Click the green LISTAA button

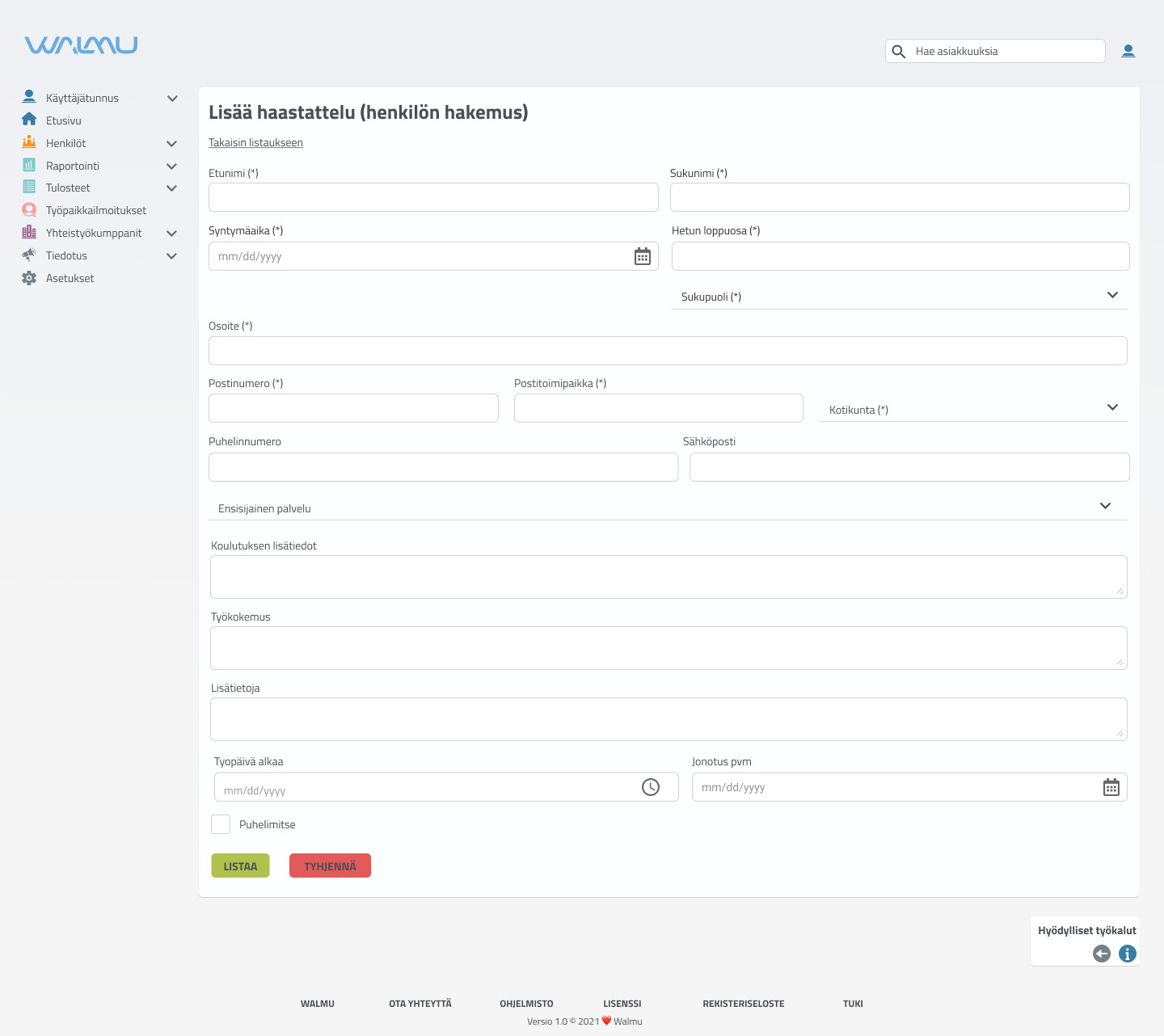240,865
